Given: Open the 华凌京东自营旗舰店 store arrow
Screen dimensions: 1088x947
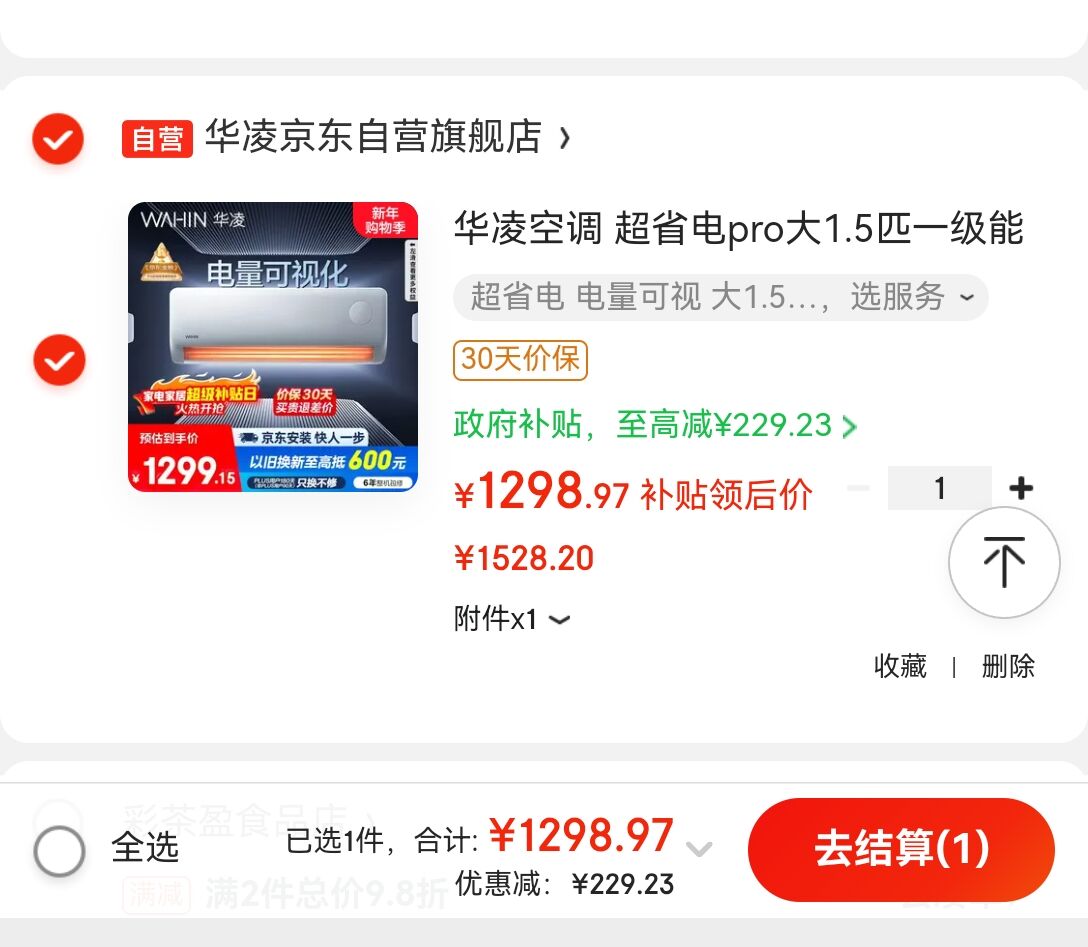Looking at the screenshot, I should click(565, 137).
